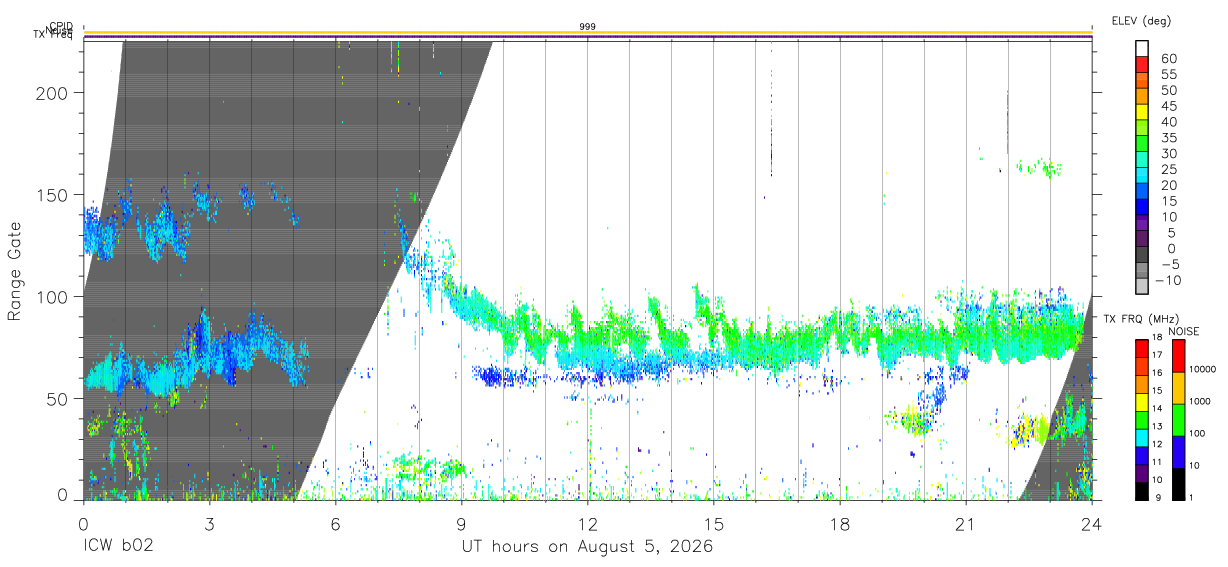Click the 'TX Freq' label at top left
Screen dimensions: 1228x567
53,36
